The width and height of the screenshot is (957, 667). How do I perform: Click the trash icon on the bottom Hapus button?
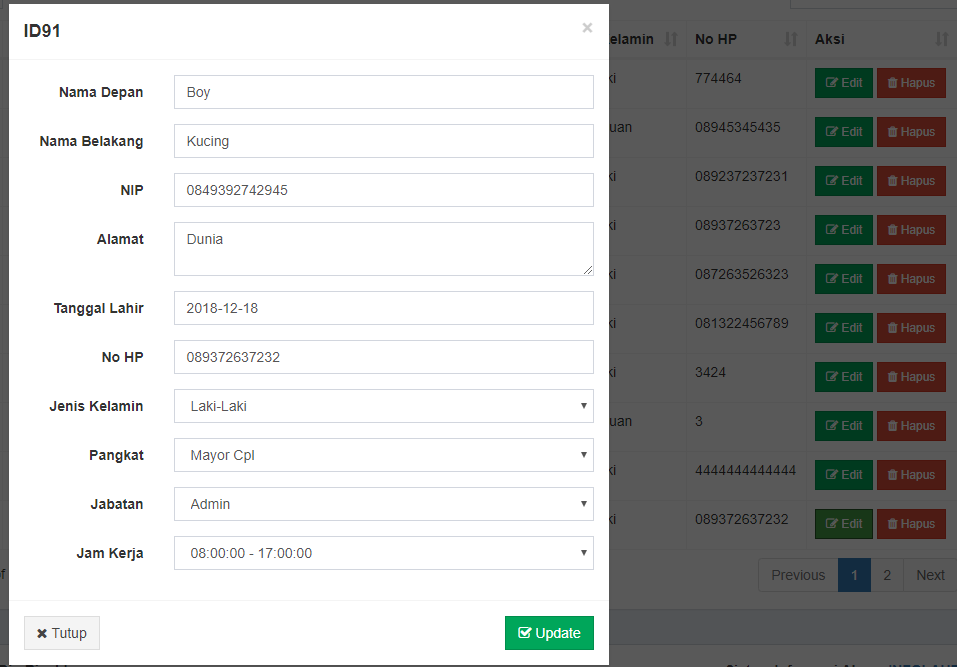point(894,523)
